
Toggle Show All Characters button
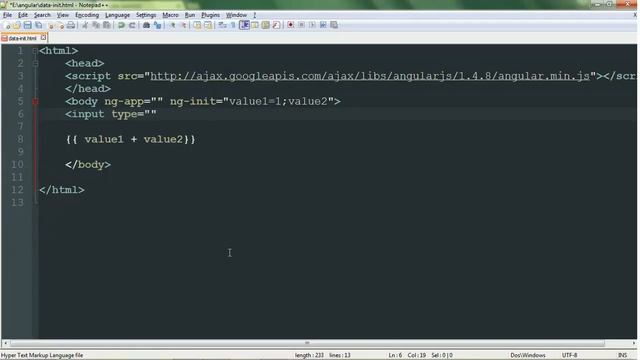[x=233, y=25]
